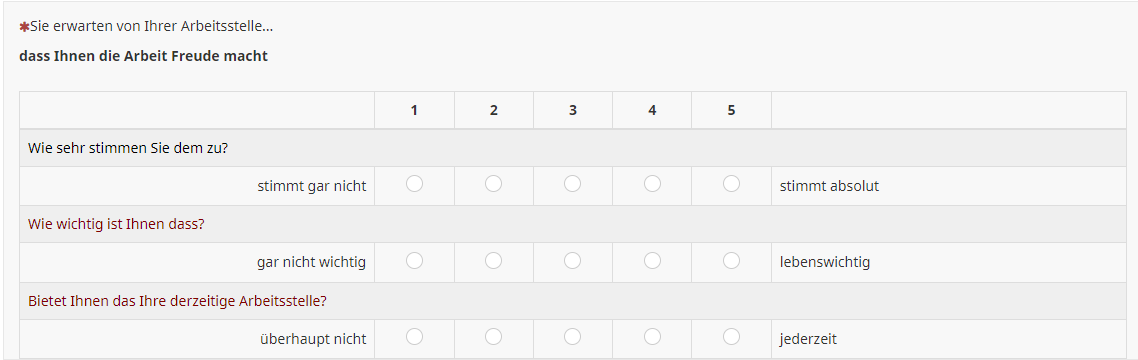Click the column header labeled 5
Viewport: 1138px width, 360px height.
click(x=731, y=110)
